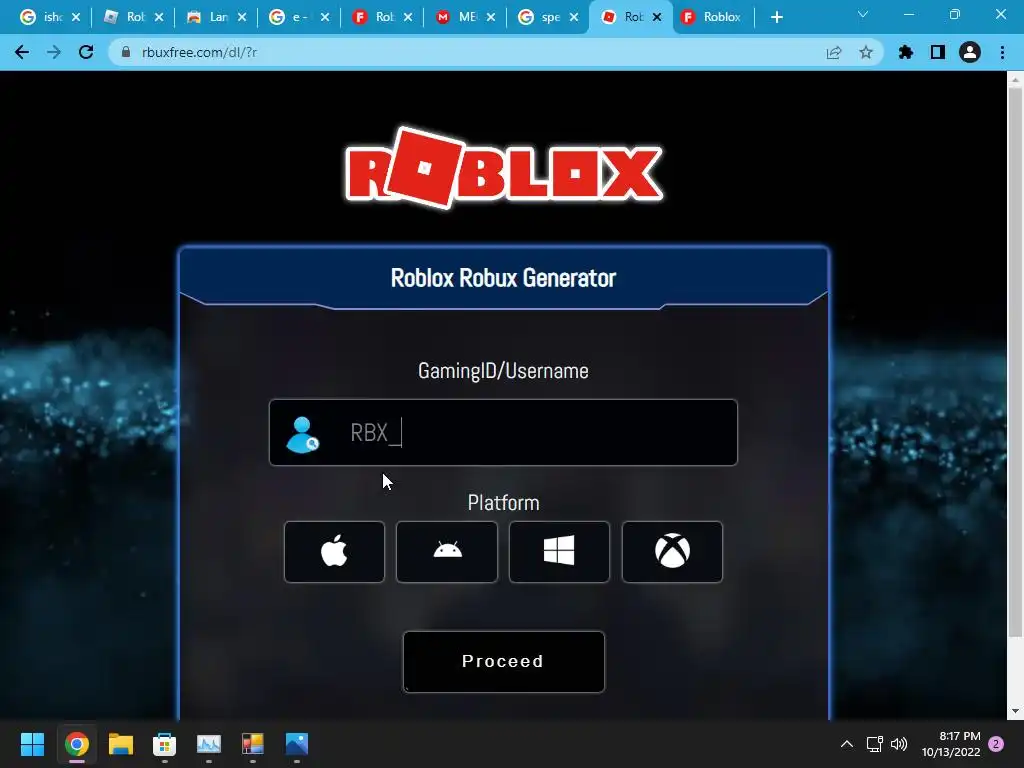The width and height of the screenshot is (1024, 768).
Task: Click the GamingID/Username input field
Action: pyautogui.click(x=504, y=432)
